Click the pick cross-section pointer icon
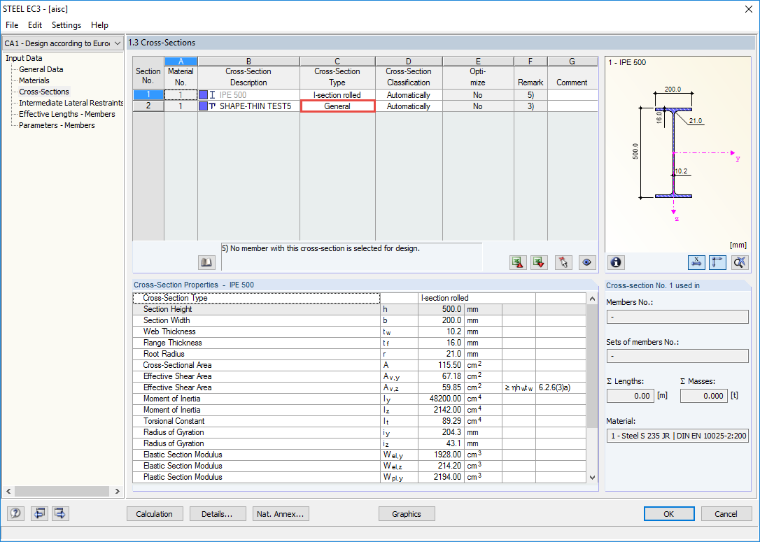 pos(563,262)
